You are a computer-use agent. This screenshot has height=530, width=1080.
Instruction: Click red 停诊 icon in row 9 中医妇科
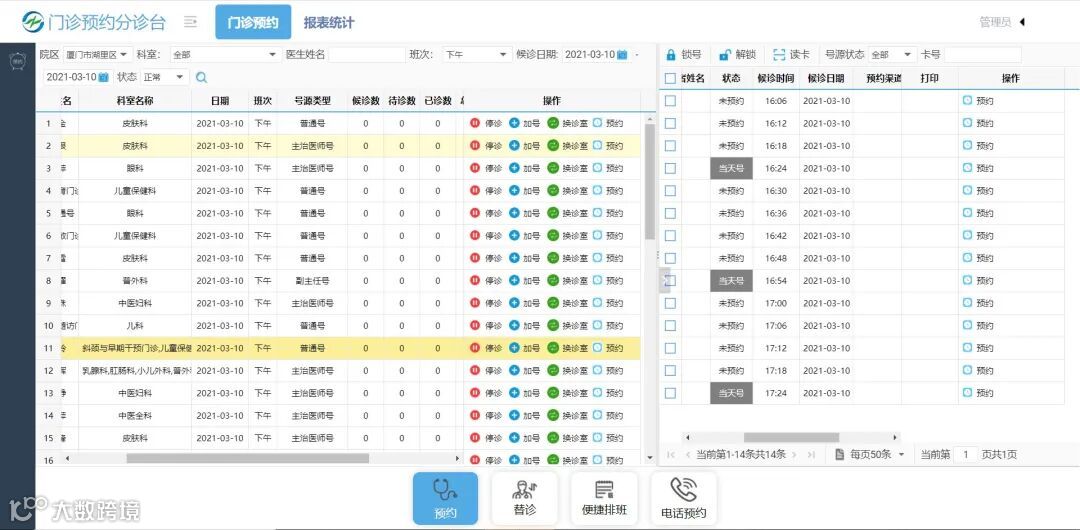coord(475,303)
